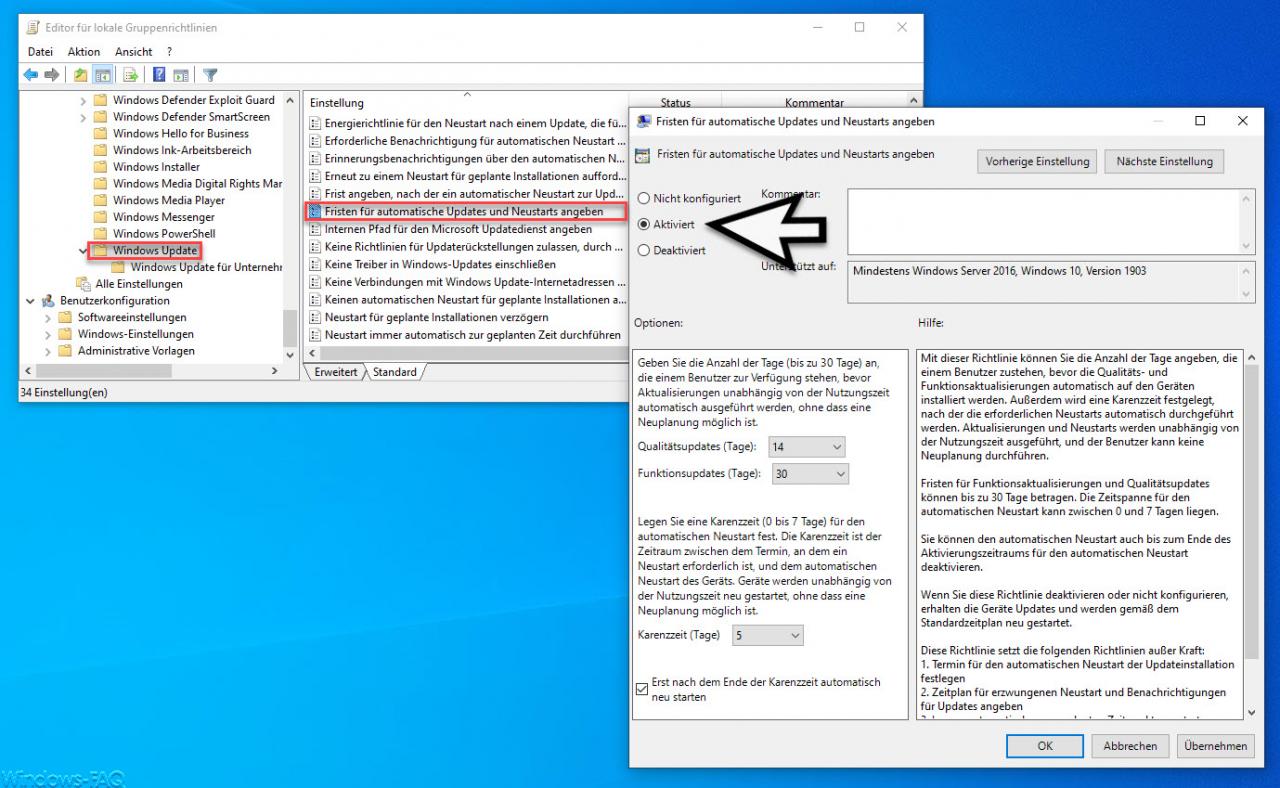Click the Up one level folder icon
This screenshot has height=788, width=1280.
point(80,75)
